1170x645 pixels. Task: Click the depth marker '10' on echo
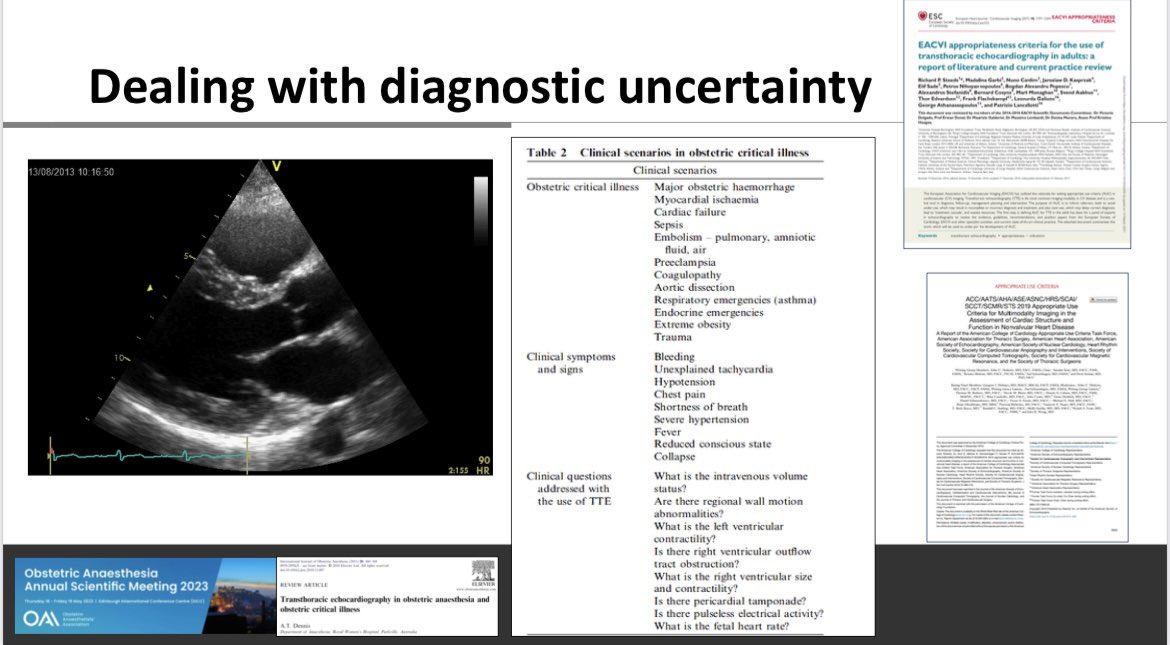click(119, 358)
